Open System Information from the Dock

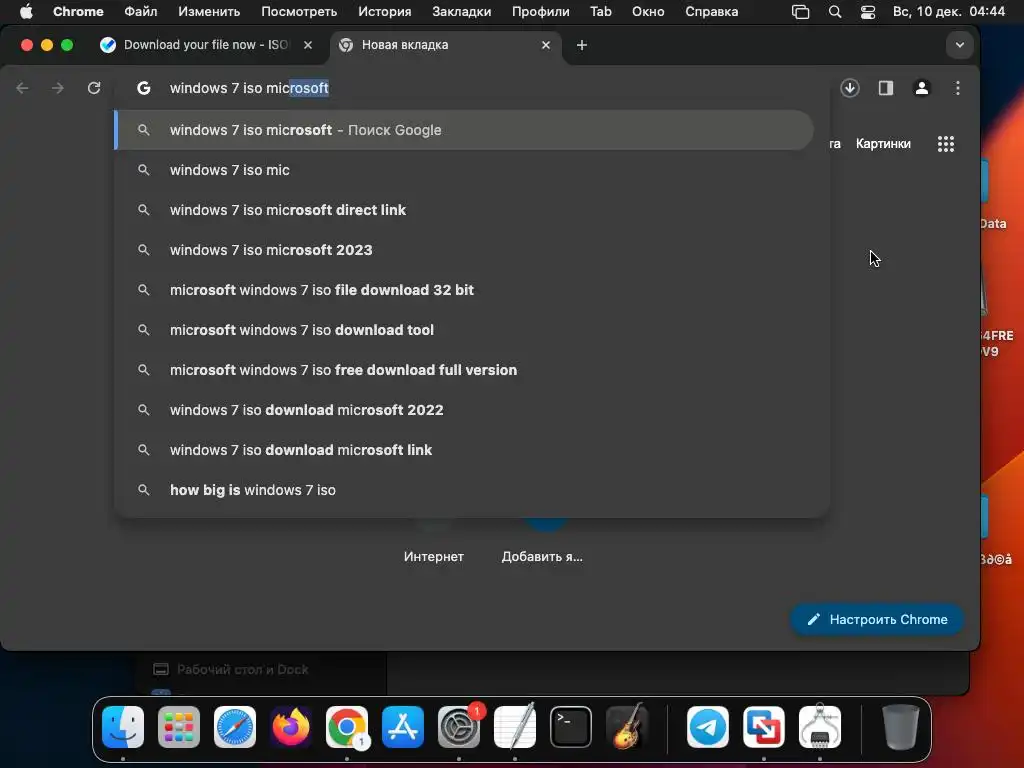click(820, 727)
